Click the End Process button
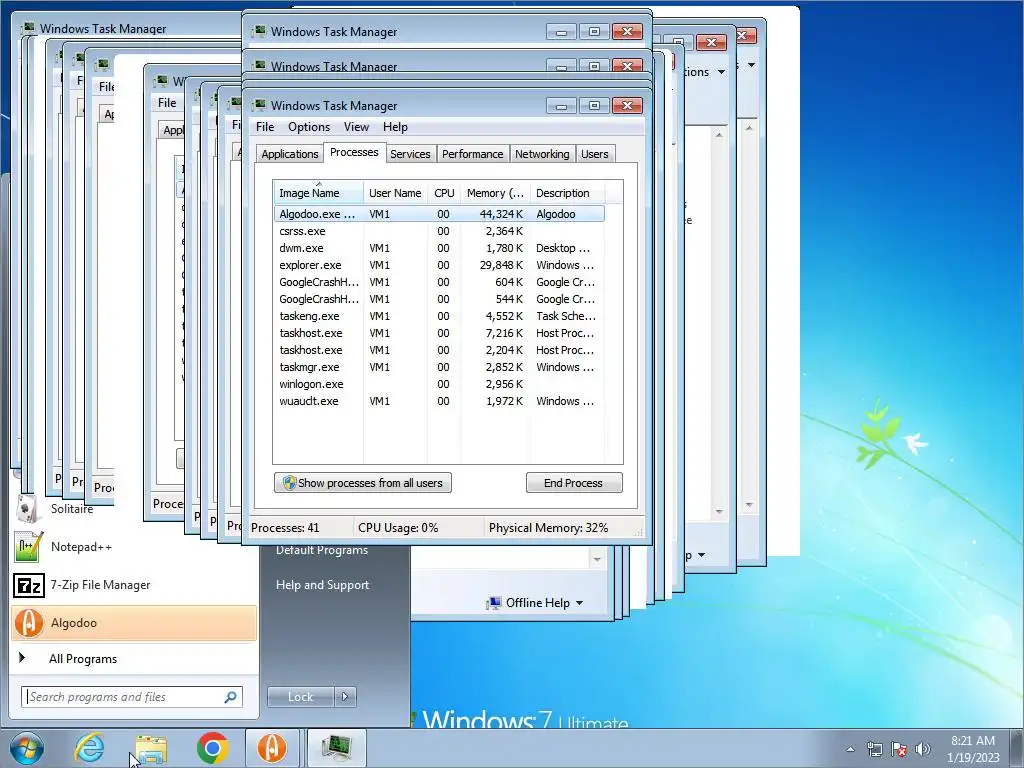 coord(573,483)
